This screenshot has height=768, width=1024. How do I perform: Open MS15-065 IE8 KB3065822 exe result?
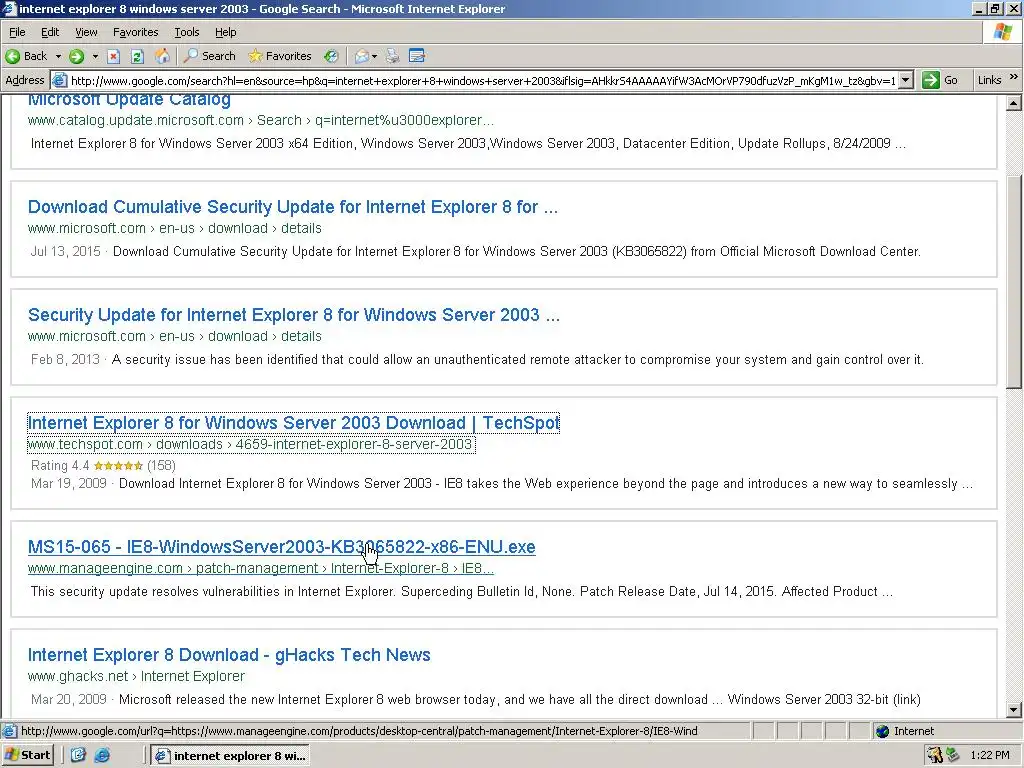281,547
